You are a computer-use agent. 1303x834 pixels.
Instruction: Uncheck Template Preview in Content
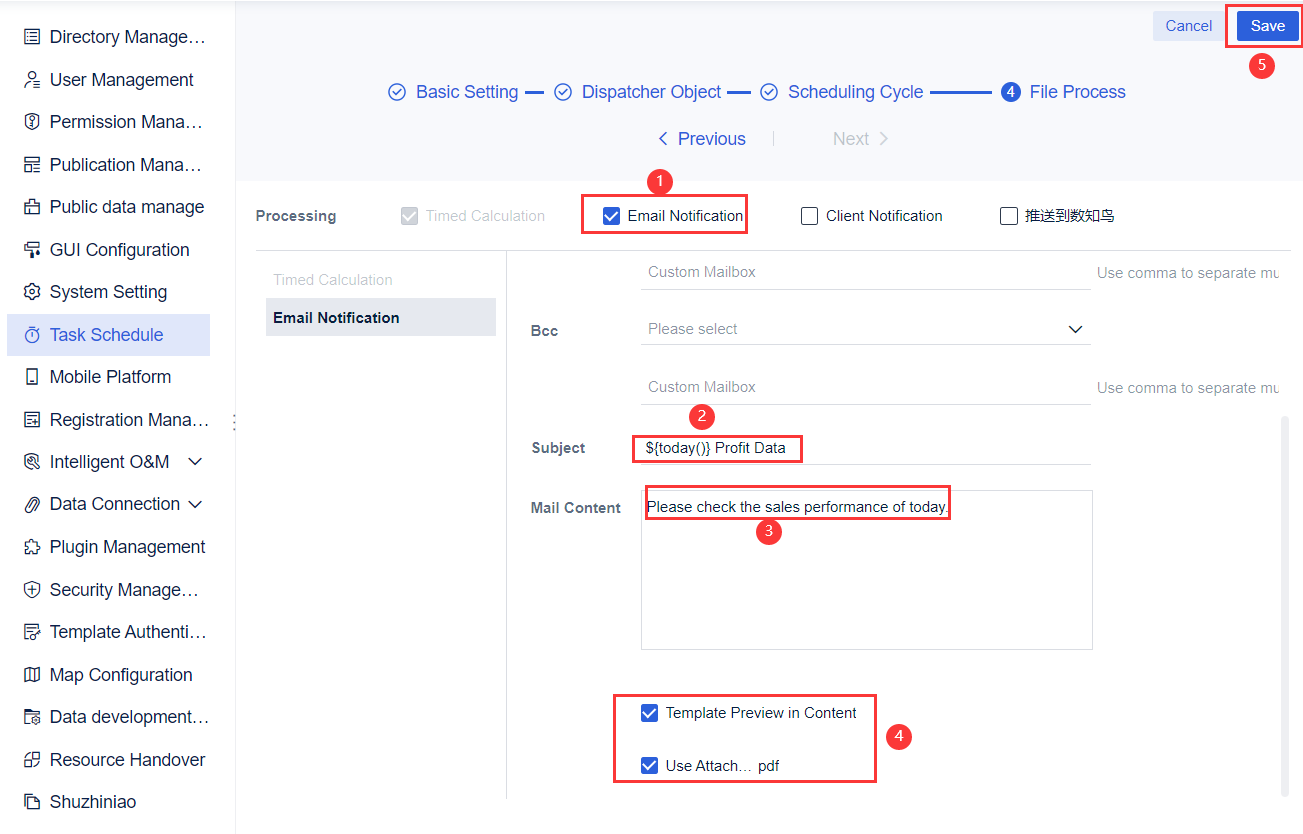click(650, 712)
